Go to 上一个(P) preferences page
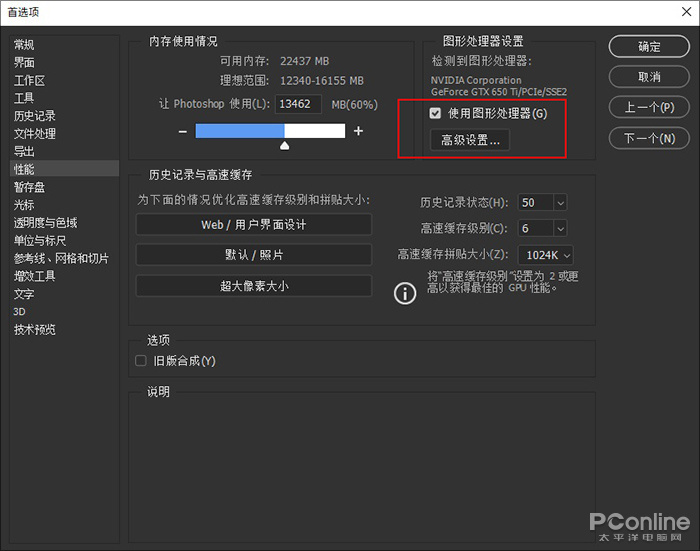 [649, 107]
